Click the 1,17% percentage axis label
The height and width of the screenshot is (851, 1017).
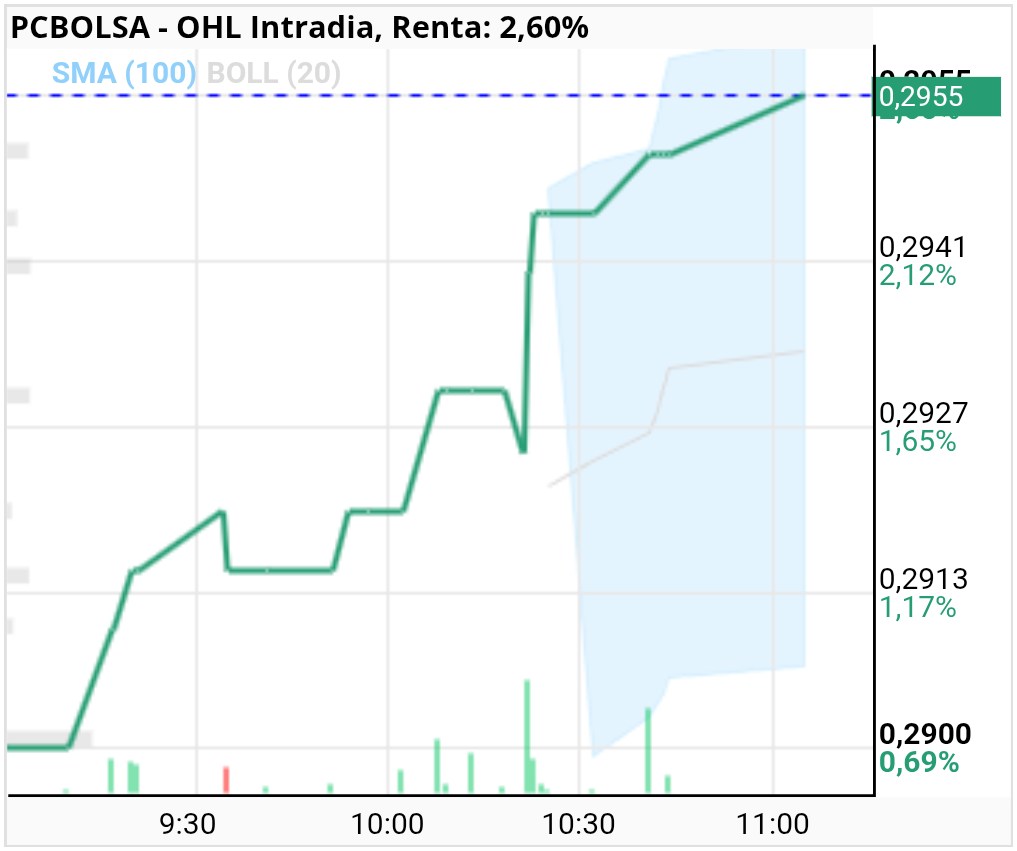pos(917,607)
